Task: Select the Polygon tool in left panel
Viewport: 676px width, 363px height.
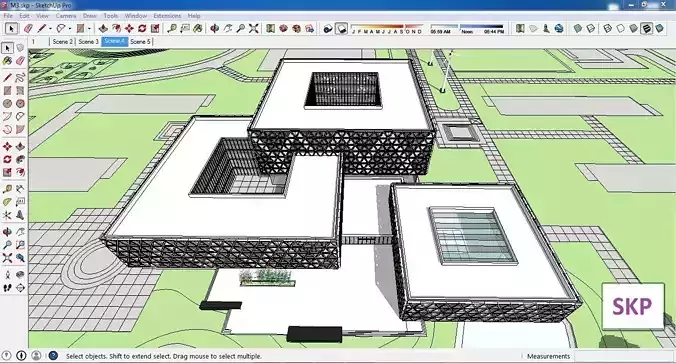Action: click(x=20, y=103)
